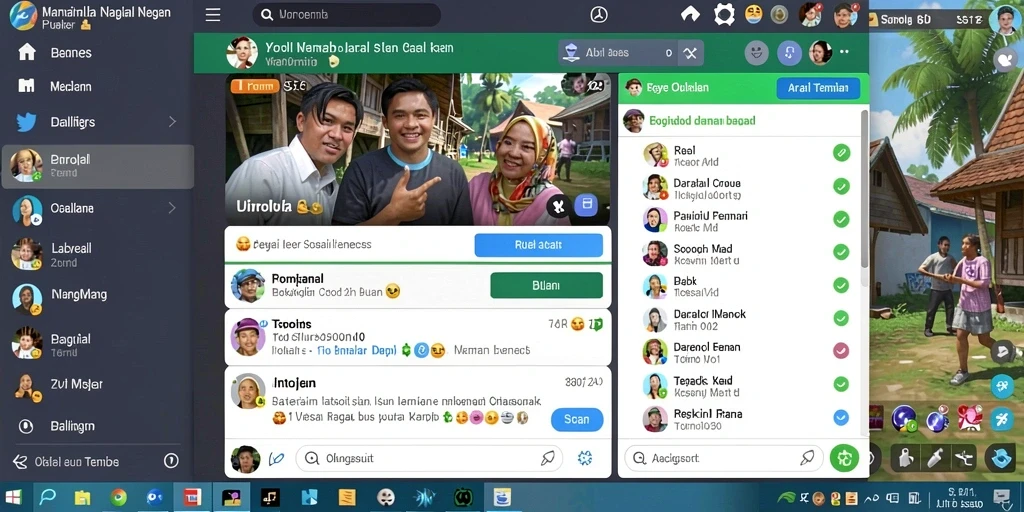
Task: Open the music note app in taskbar
Action: [x=269, y=497]
